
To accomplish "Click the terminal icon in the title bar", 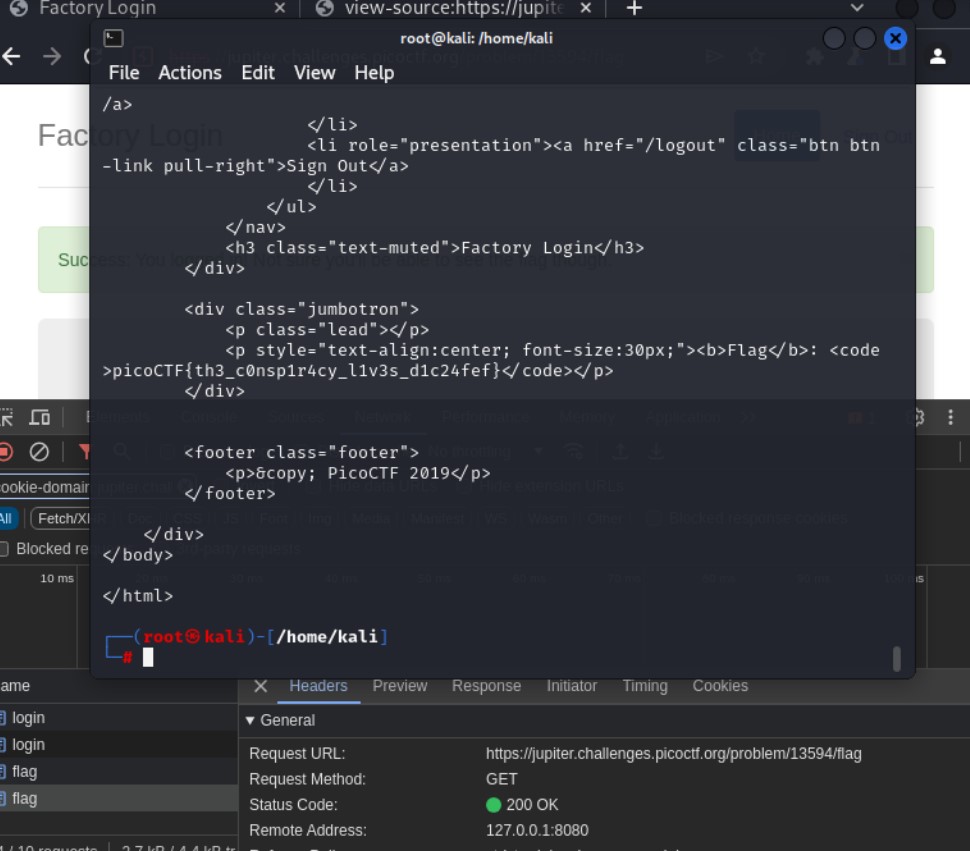I will point(114,38).
